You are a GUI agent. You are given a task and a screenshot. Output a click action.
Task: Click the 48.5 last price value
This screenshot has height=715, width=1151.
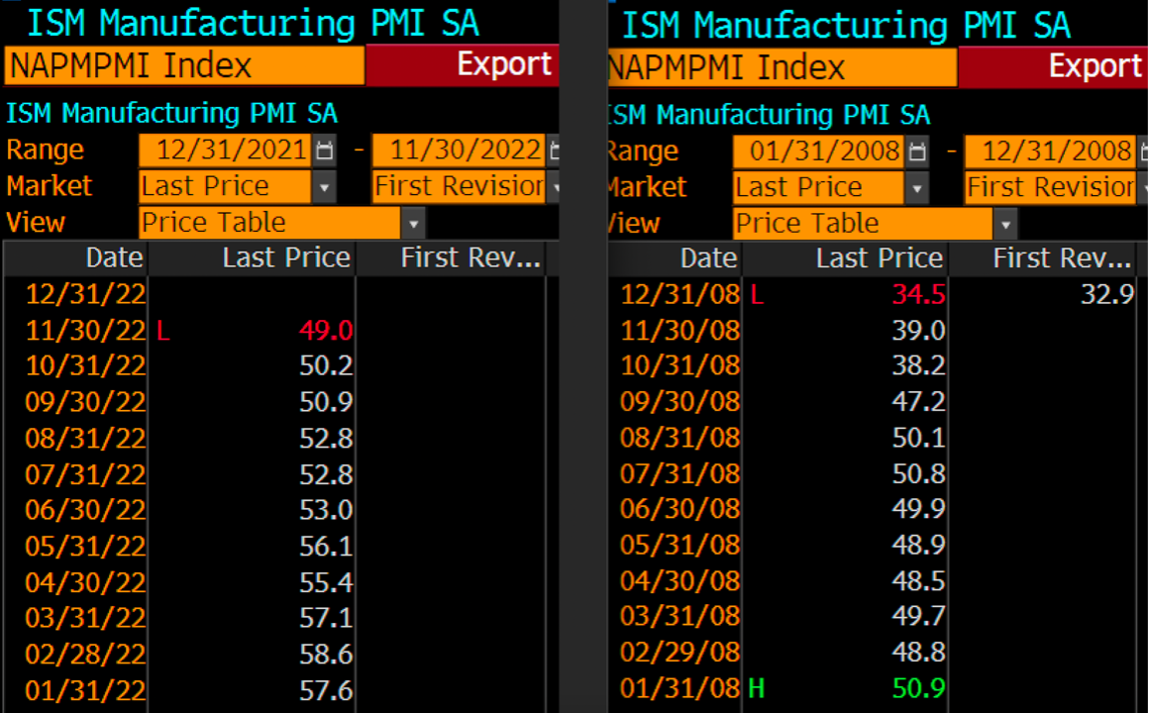pos(918,582)
